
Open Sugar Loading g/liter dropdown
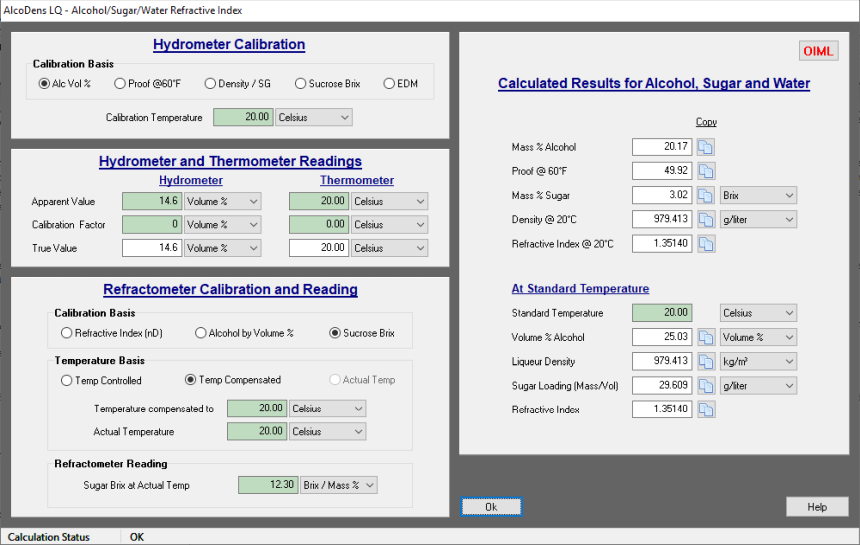point(758,385)
